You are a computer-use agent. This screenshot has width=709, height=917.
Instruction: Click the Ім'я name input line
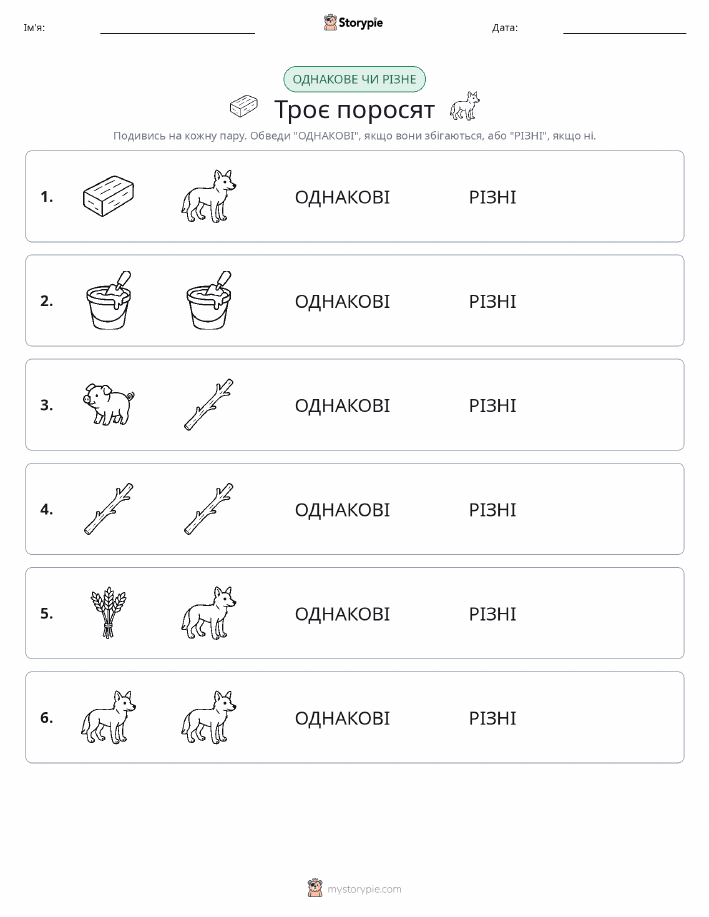point(177,28)
